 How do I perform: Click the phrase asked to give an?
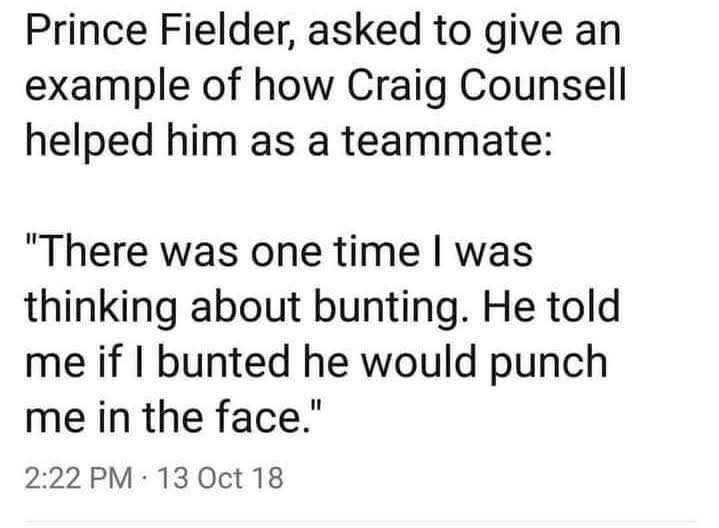467,36
